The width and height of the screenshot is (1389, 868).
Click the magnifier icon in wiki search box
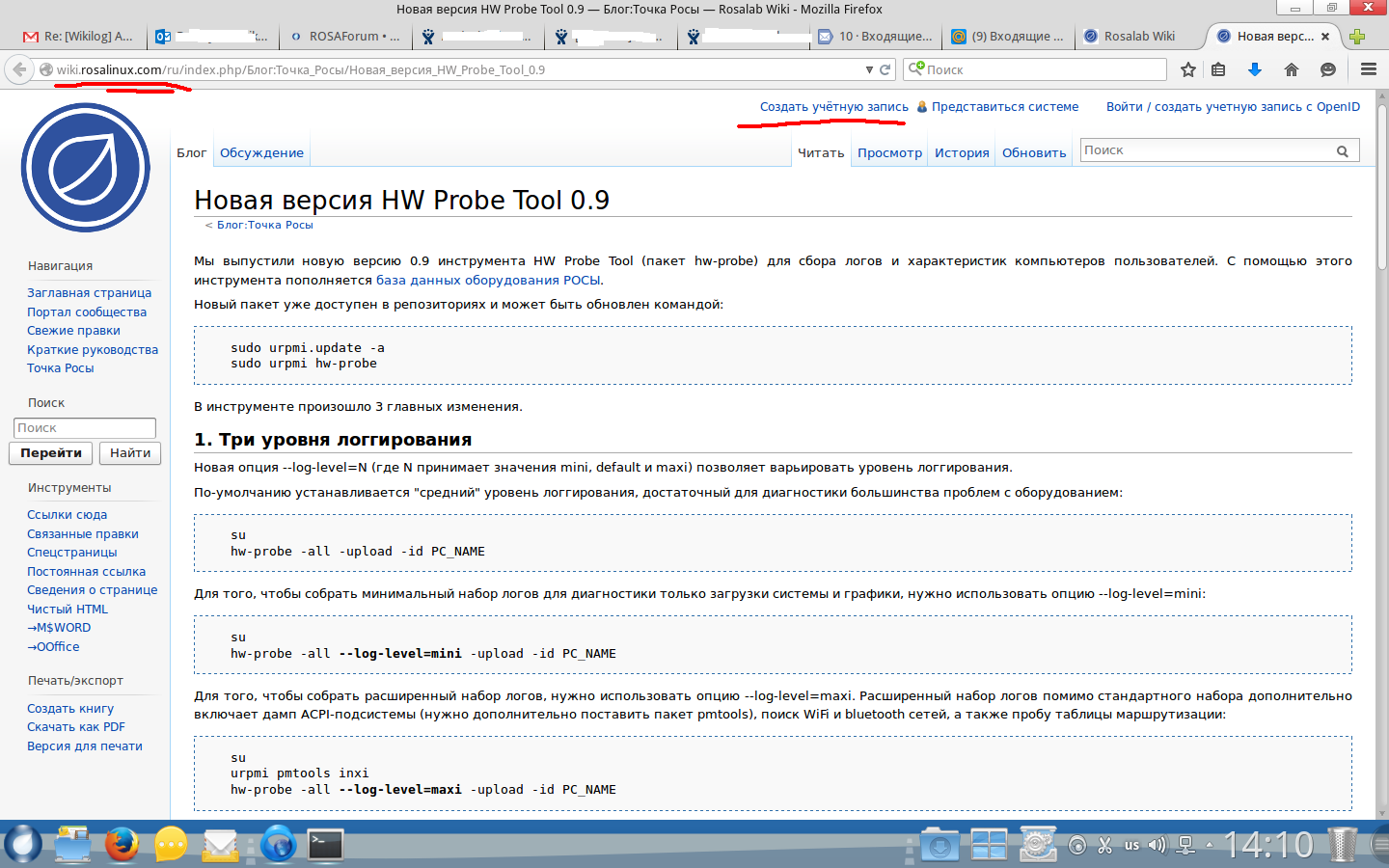click(1343, 151)
